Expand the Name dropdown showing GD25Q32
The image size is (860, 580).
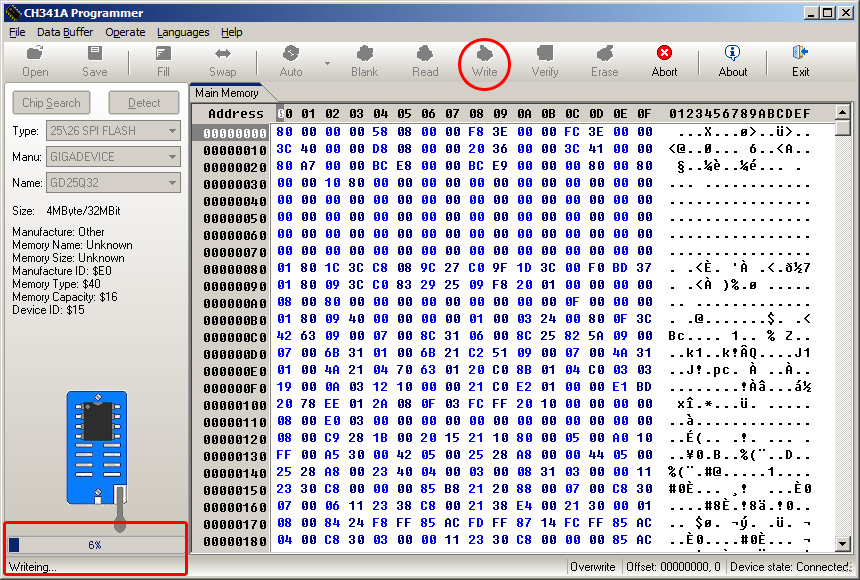(x=172, y=183)
